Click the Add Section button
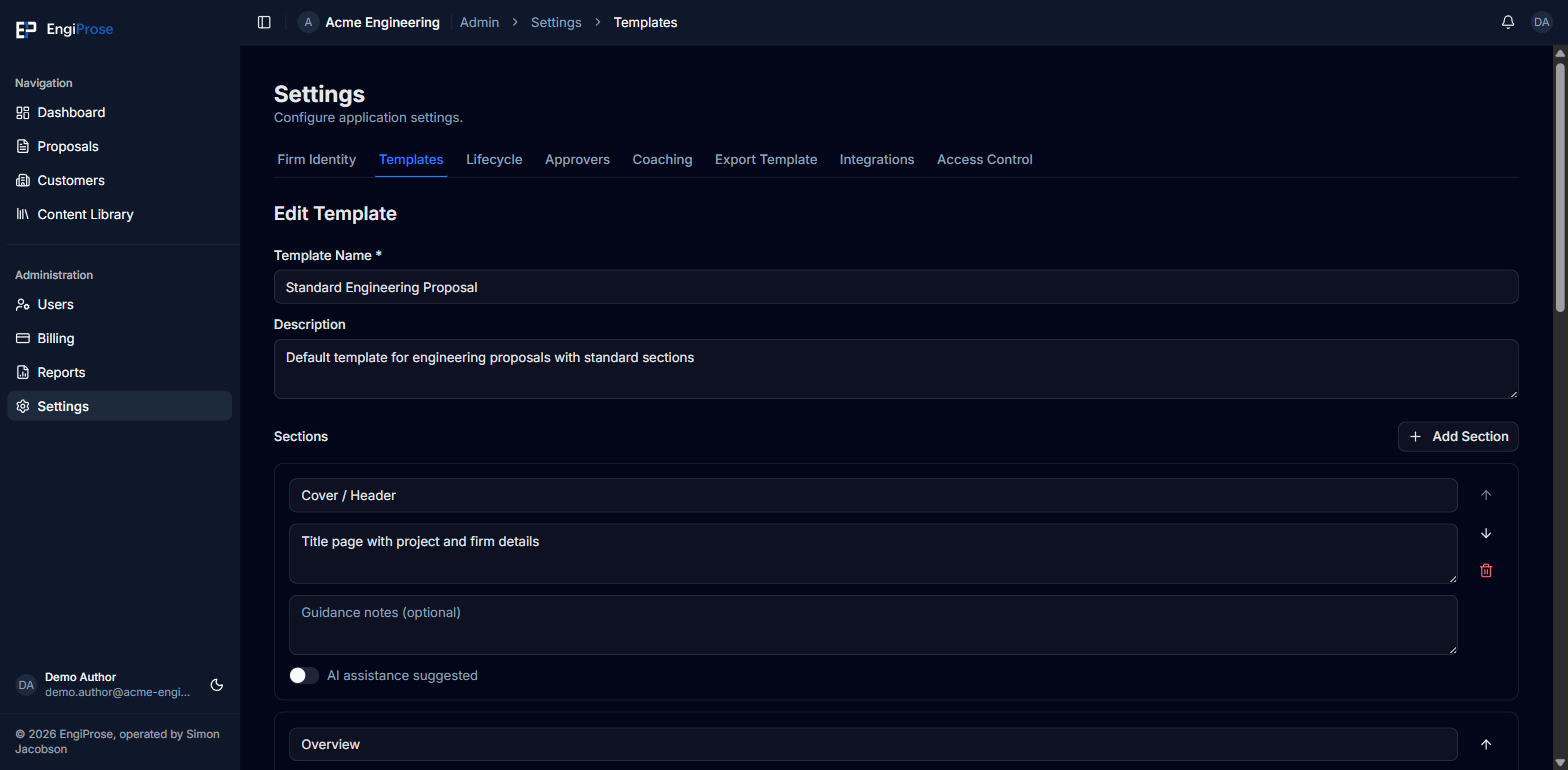Image resolution: width=1568 pixels, height=770 pixels. pyautogui.click(x=1458, y=437)
